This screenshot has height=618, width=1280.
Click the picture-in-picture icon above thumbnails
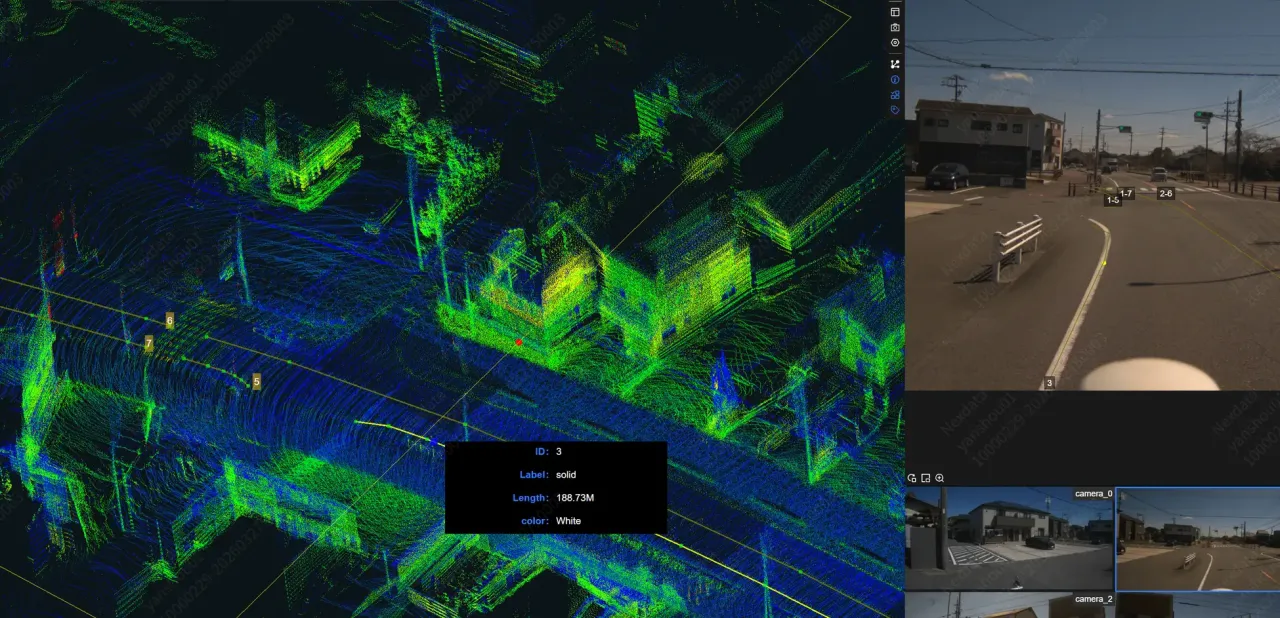926,478
